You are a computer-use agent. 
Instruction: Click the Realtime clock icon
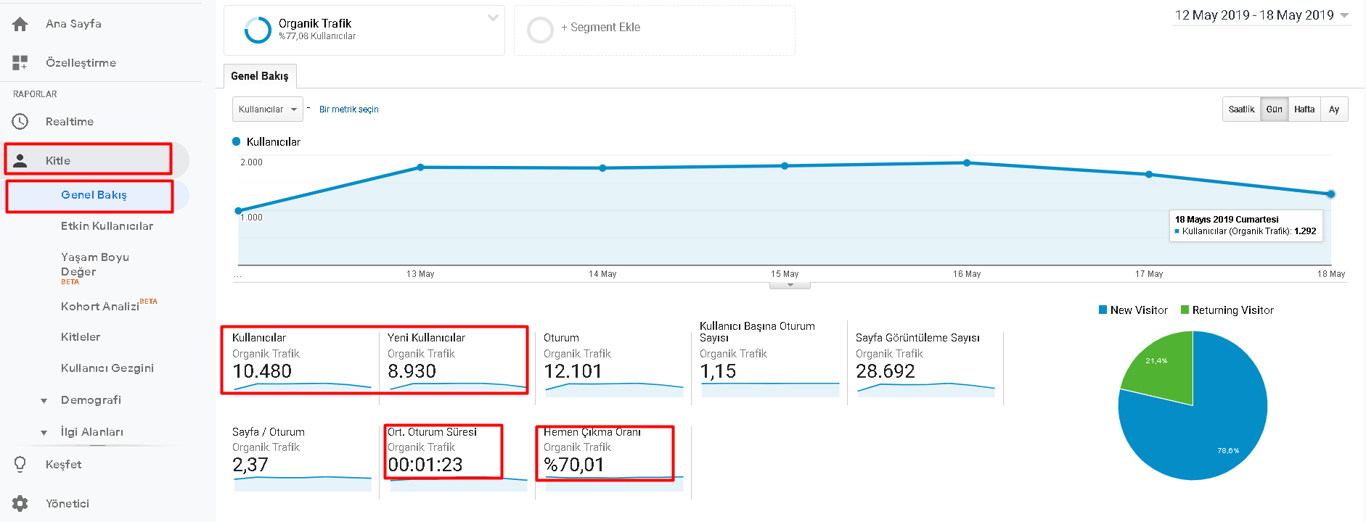[x=20, y=122]
